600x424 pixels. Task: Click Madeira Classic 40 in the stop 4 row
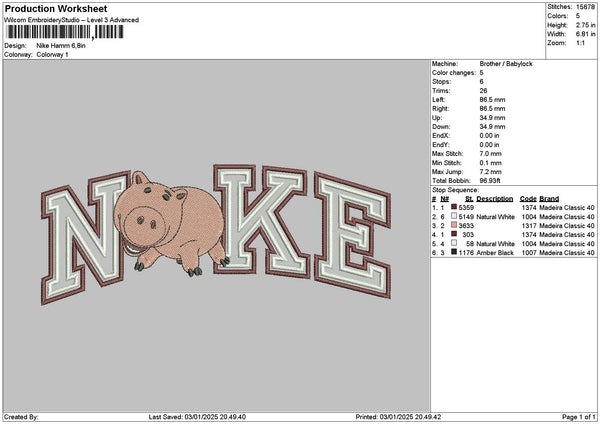pos(567,235)
